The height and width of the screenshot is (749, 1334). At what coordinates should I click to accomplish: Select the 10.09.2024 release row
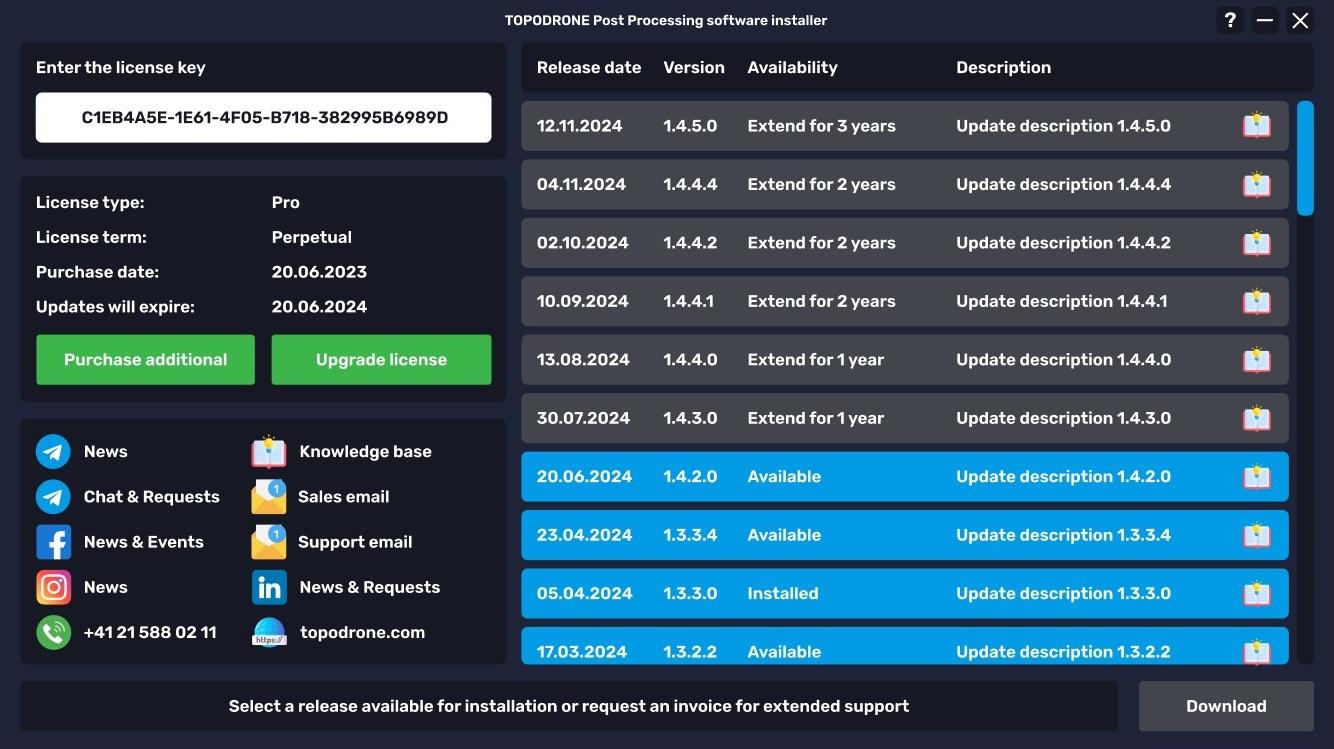coord(905,301)
